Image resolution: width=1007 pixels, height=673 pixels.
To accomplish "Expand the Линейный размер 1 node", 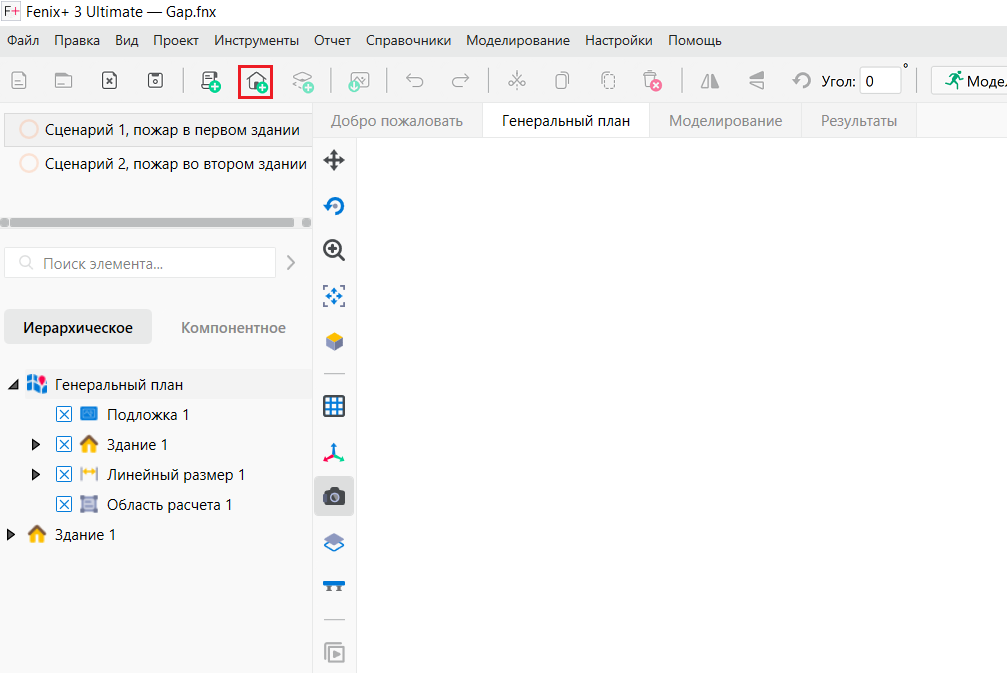I will coord(36,475).
